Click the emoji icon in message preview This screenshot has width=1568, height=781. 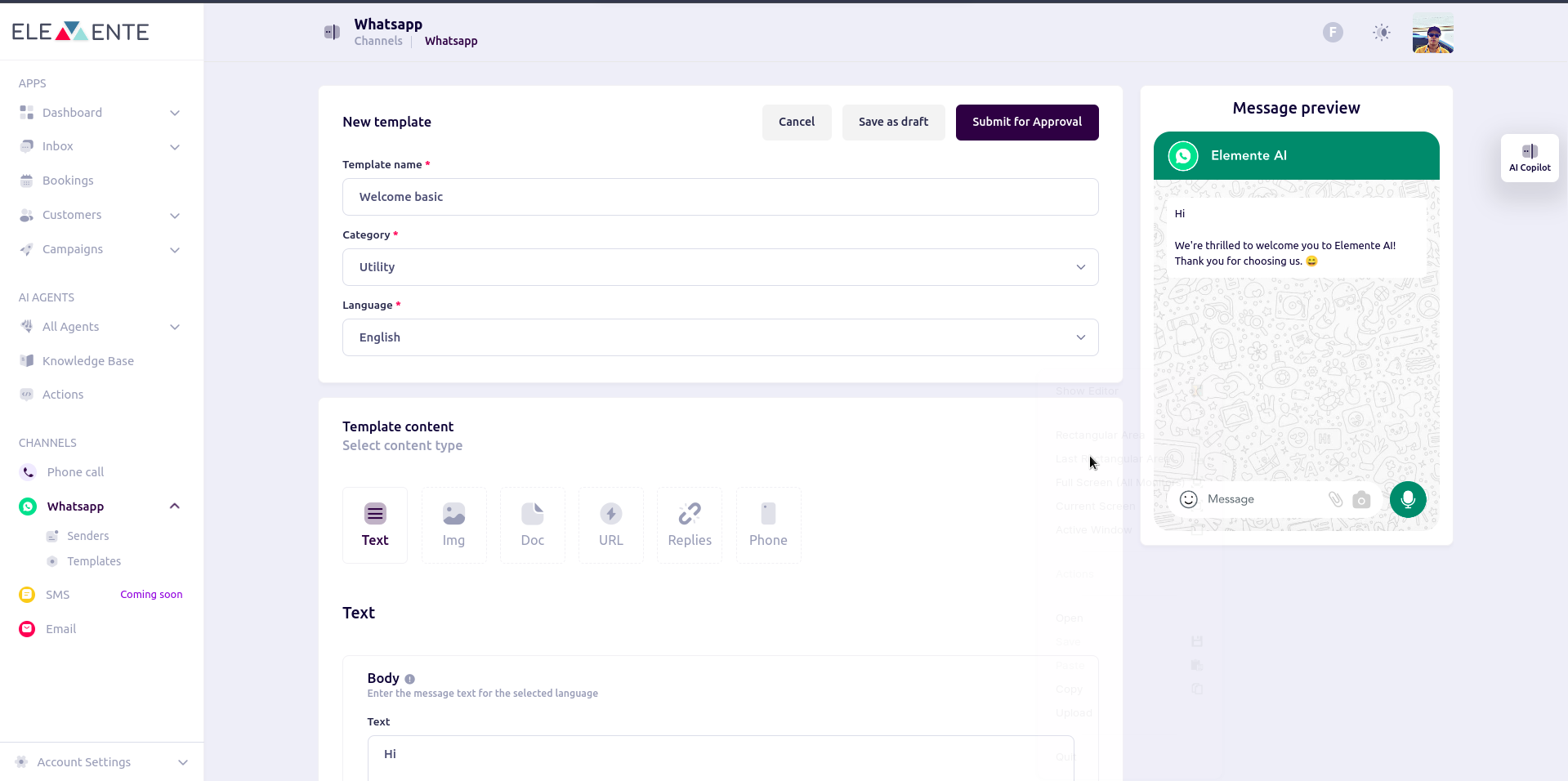[1189, 499]
